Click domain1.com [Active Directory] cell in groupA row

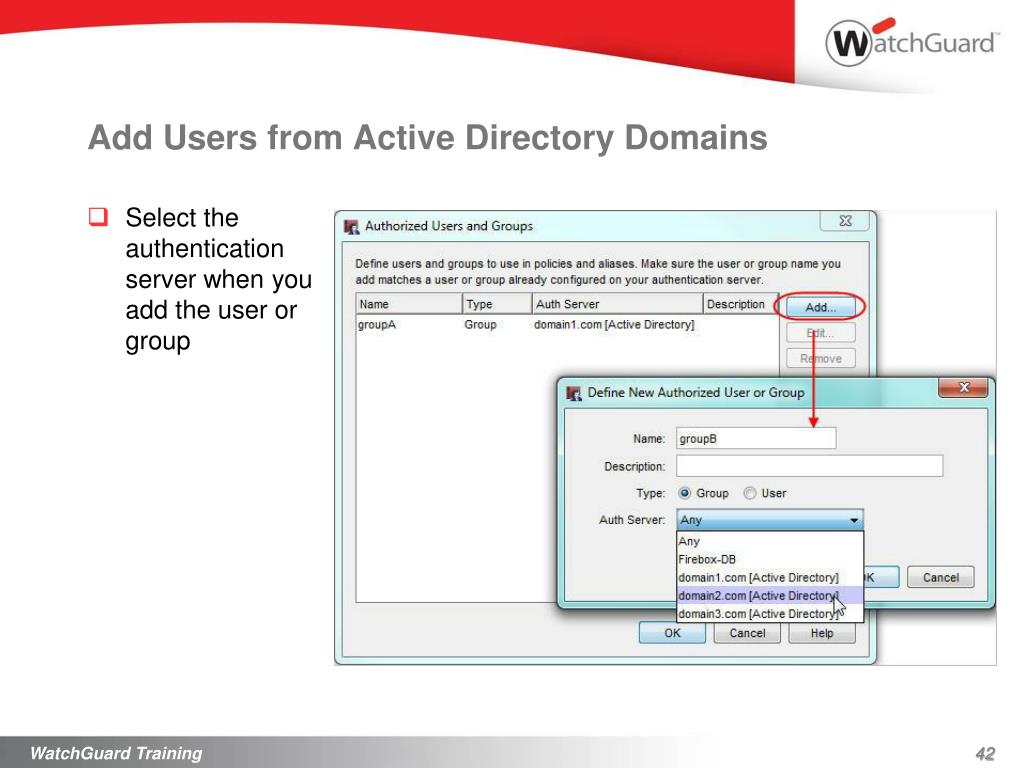coord(614,325)
